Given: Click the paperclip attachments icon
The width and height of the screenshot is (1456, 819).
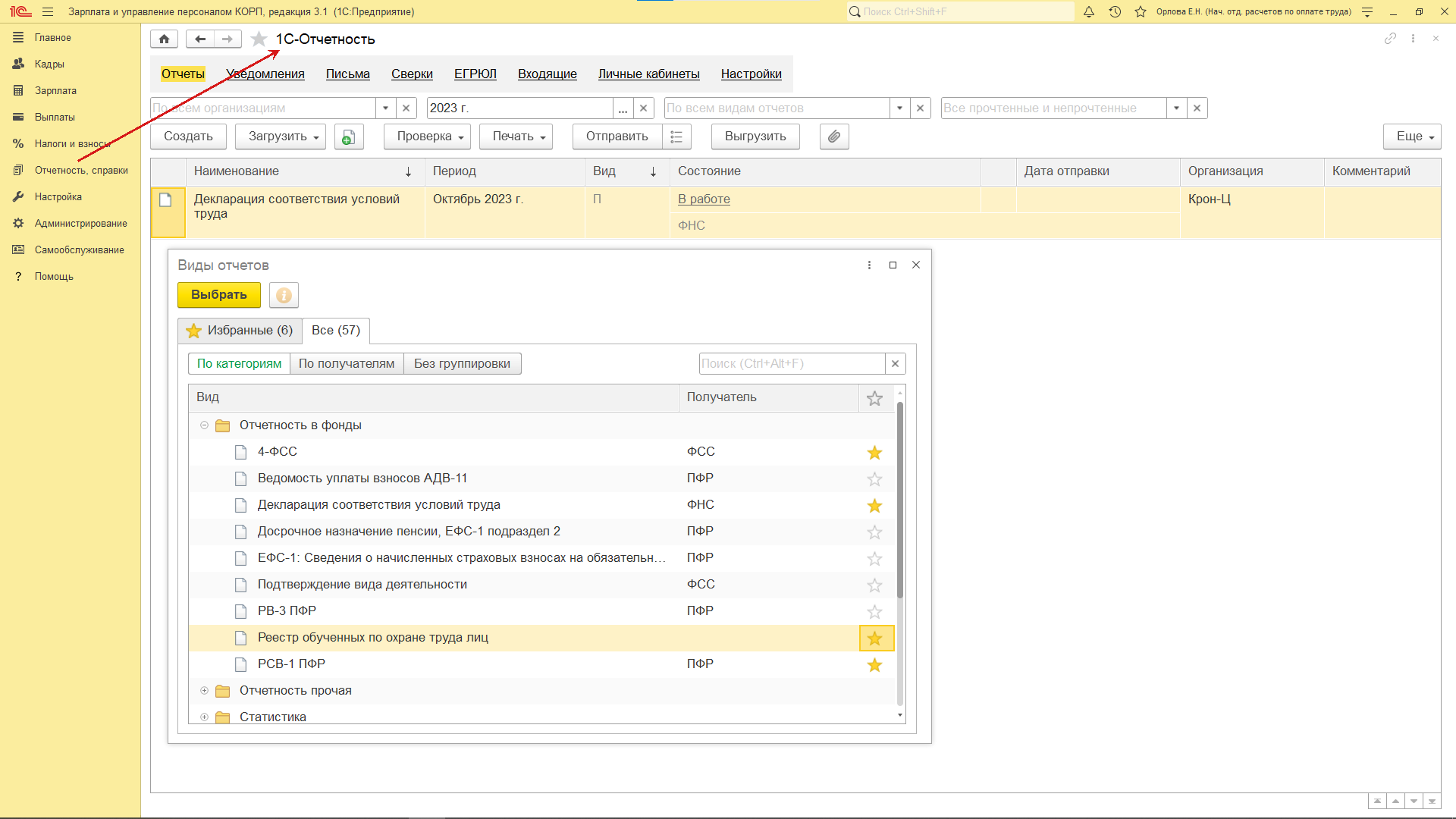Looking at the screenshot, I should [x=833, y=136].
